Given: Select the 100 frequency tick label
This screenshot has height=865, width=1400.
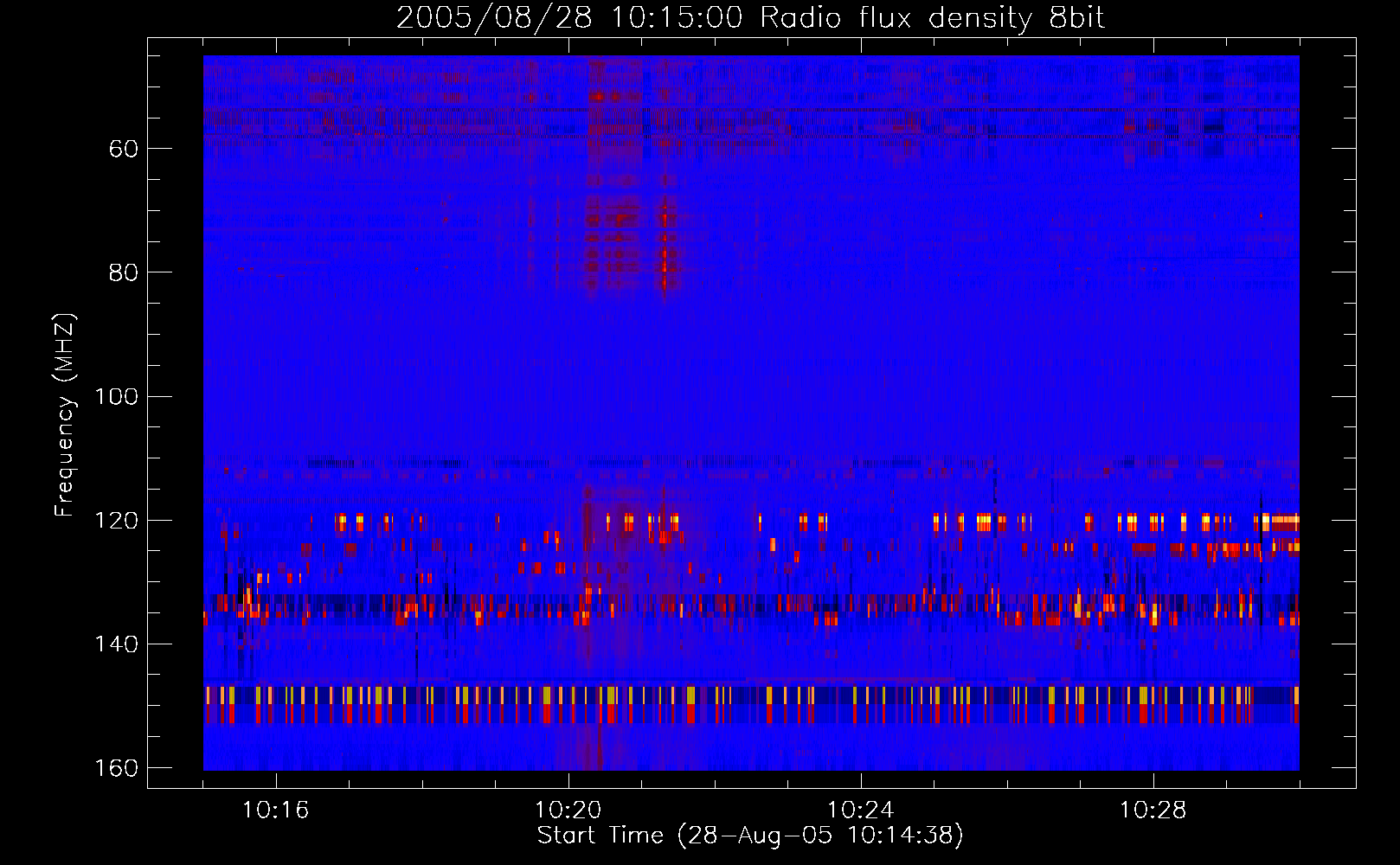Looking at the screenshot, I should [117, 397].
